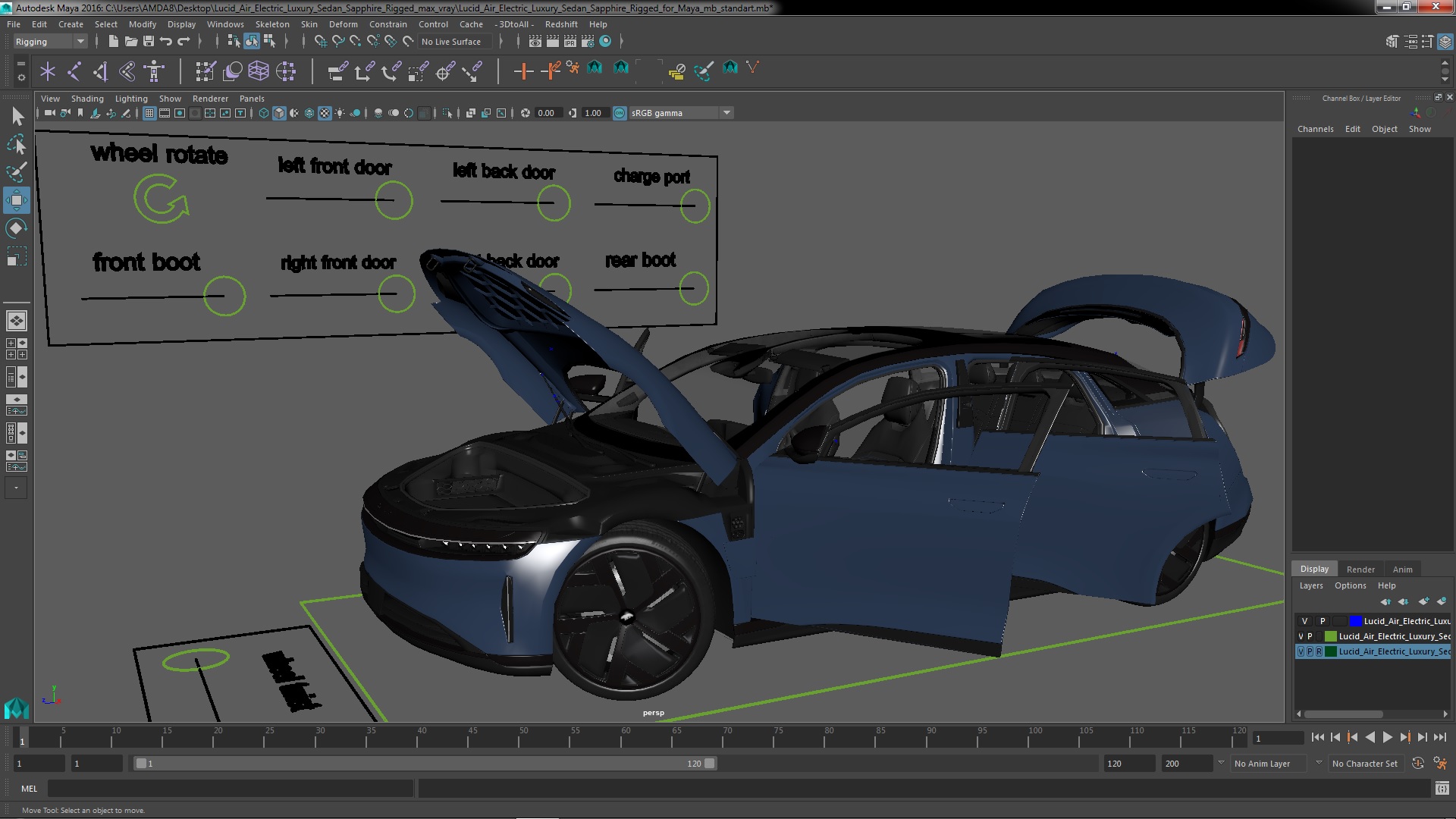Toggle visibility of the selected dark green layer

tap(1301, 651)
